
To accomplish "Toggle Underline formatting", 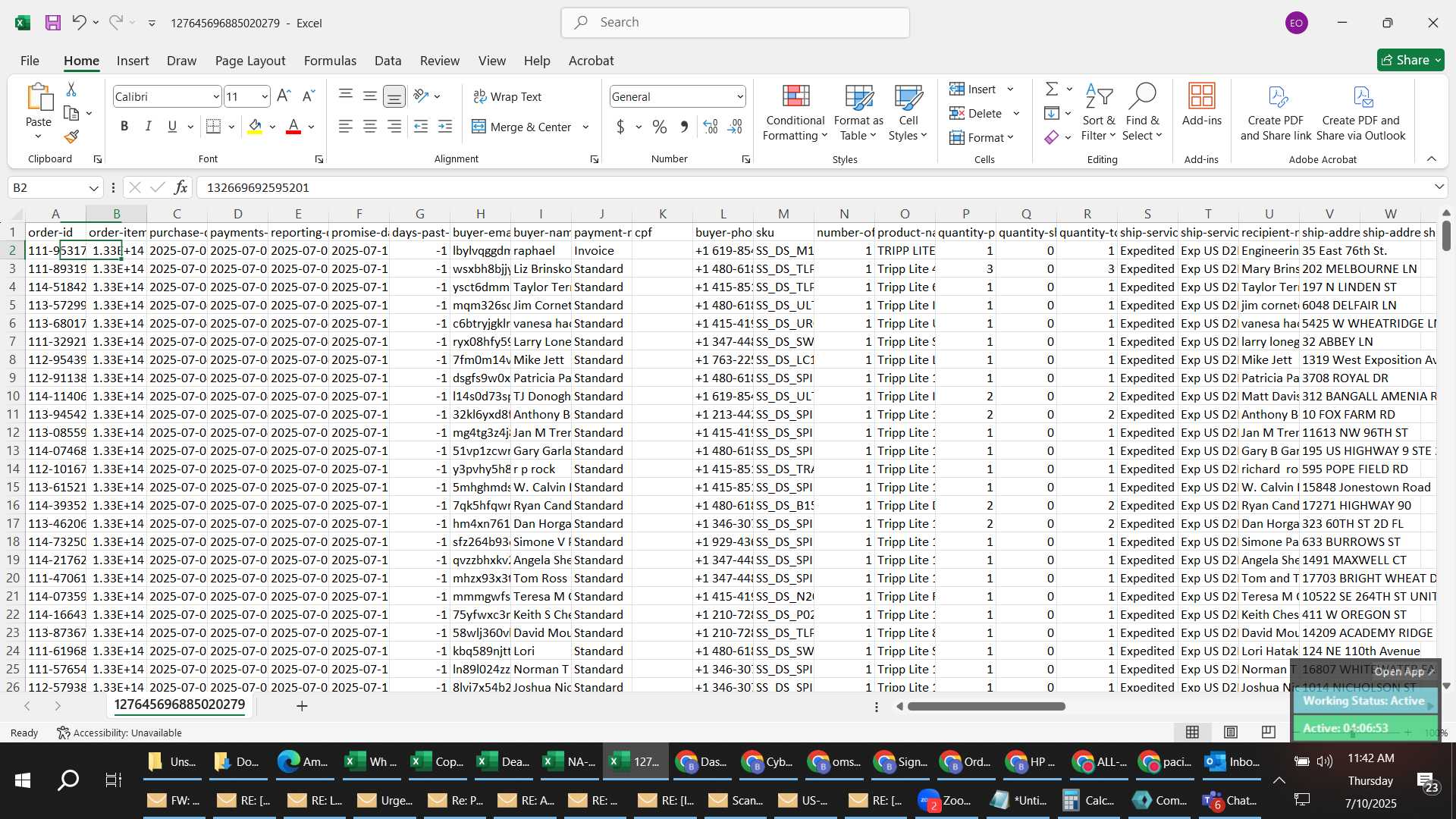I will click(x=172, y=127).
